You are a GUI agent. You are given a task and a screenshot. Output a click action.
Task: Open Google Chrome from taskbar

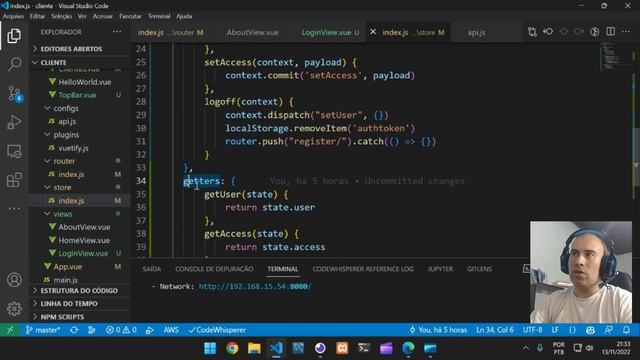232,348
